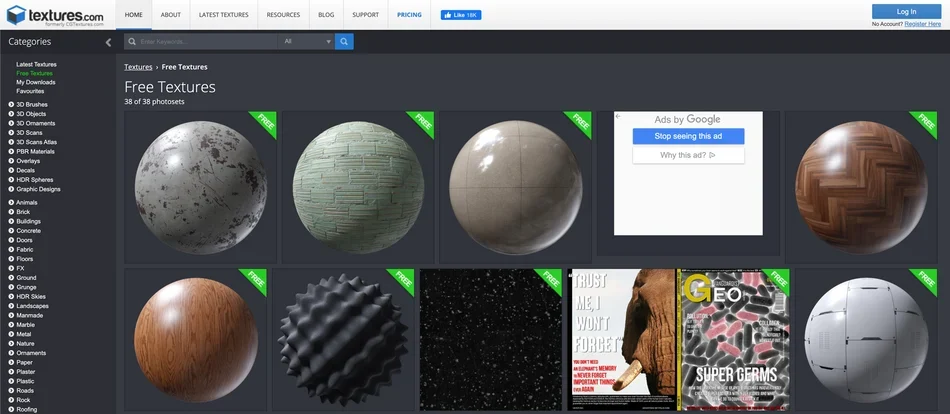Screen dimensions: 950x414
Task: Select the FX category
Action: [20, 269]
